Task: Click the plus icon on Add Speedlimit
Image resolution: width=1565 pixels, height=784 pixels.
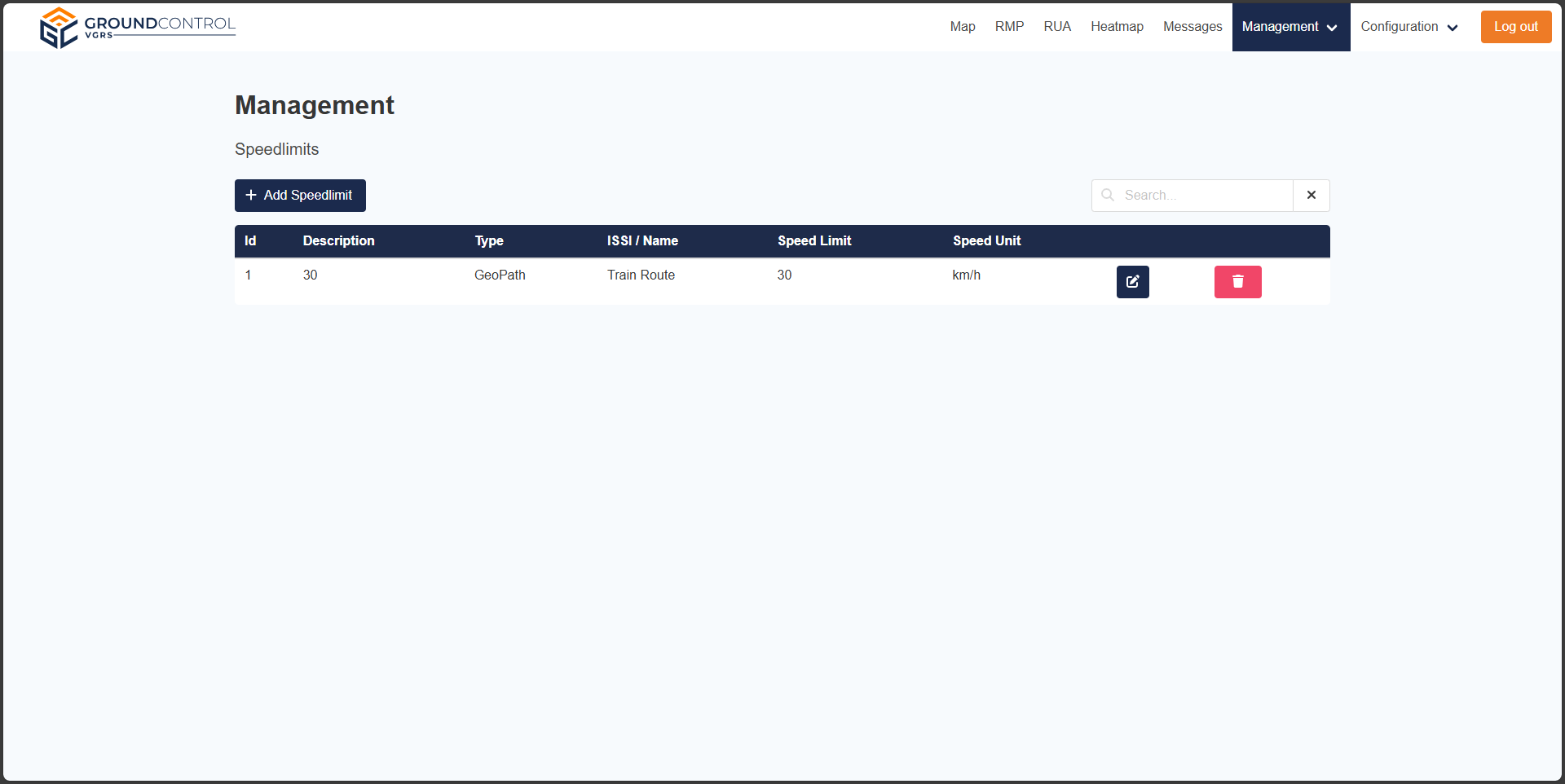Action: click(251, 196)
